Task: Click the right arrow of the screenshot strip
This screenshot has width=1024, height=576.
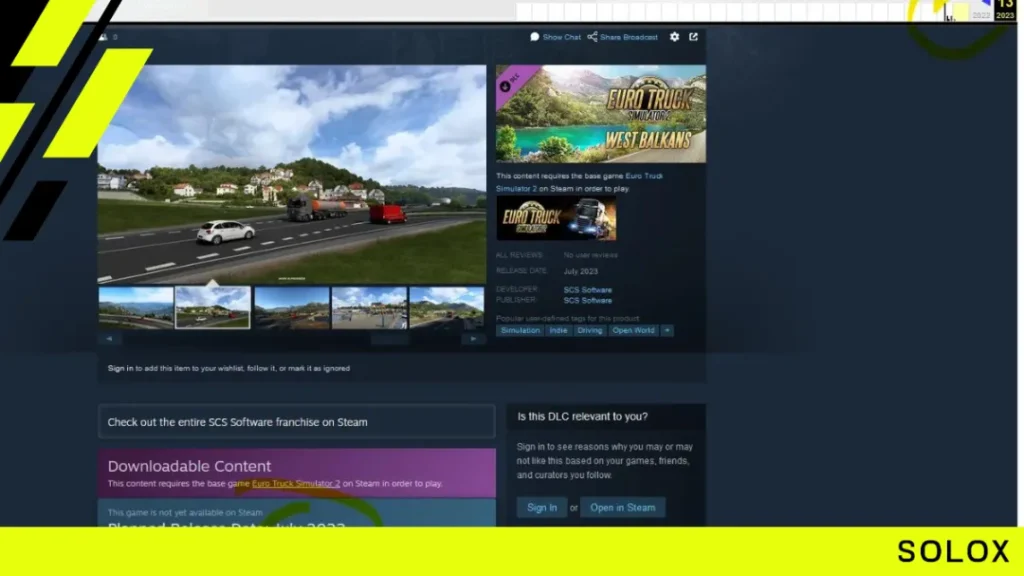Action: tap(473, 339)
